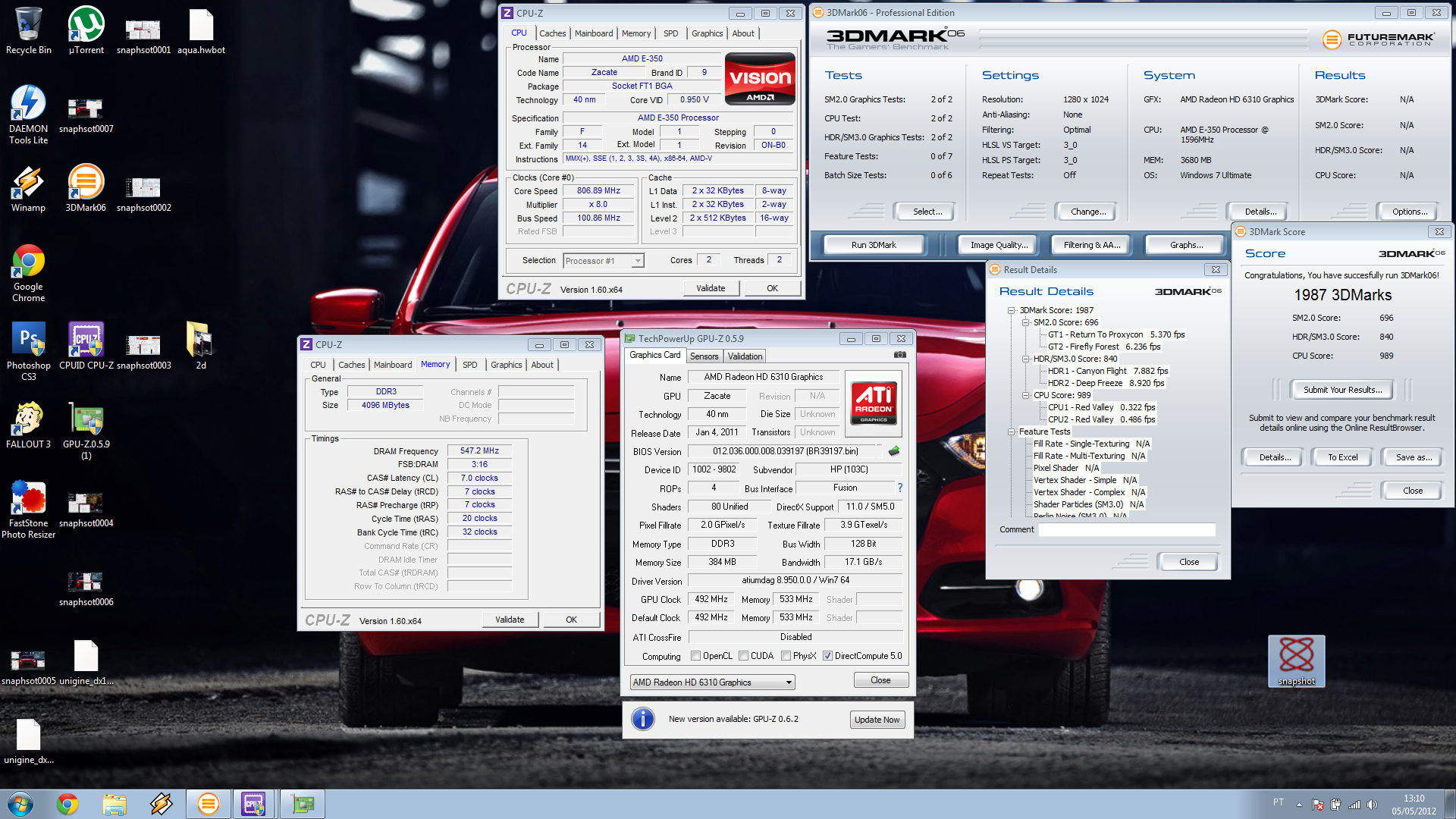Select the HDR2 - Deep Freeze row

point(1106,383)
